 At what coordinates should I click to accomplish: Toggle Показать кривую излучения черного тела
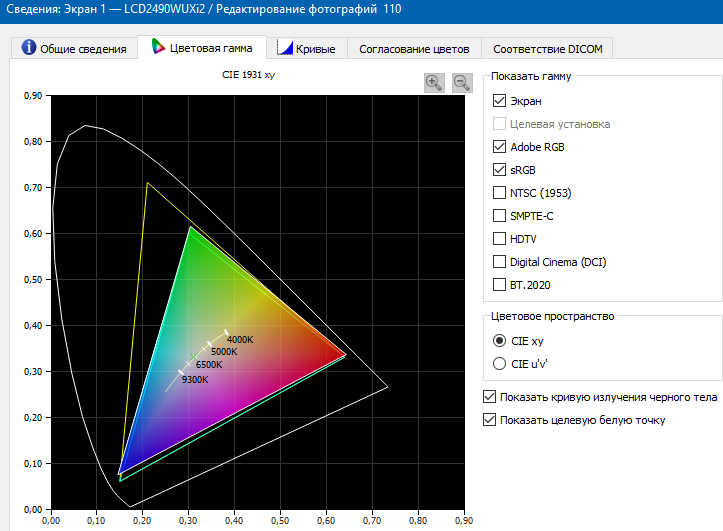coord(489,396)
